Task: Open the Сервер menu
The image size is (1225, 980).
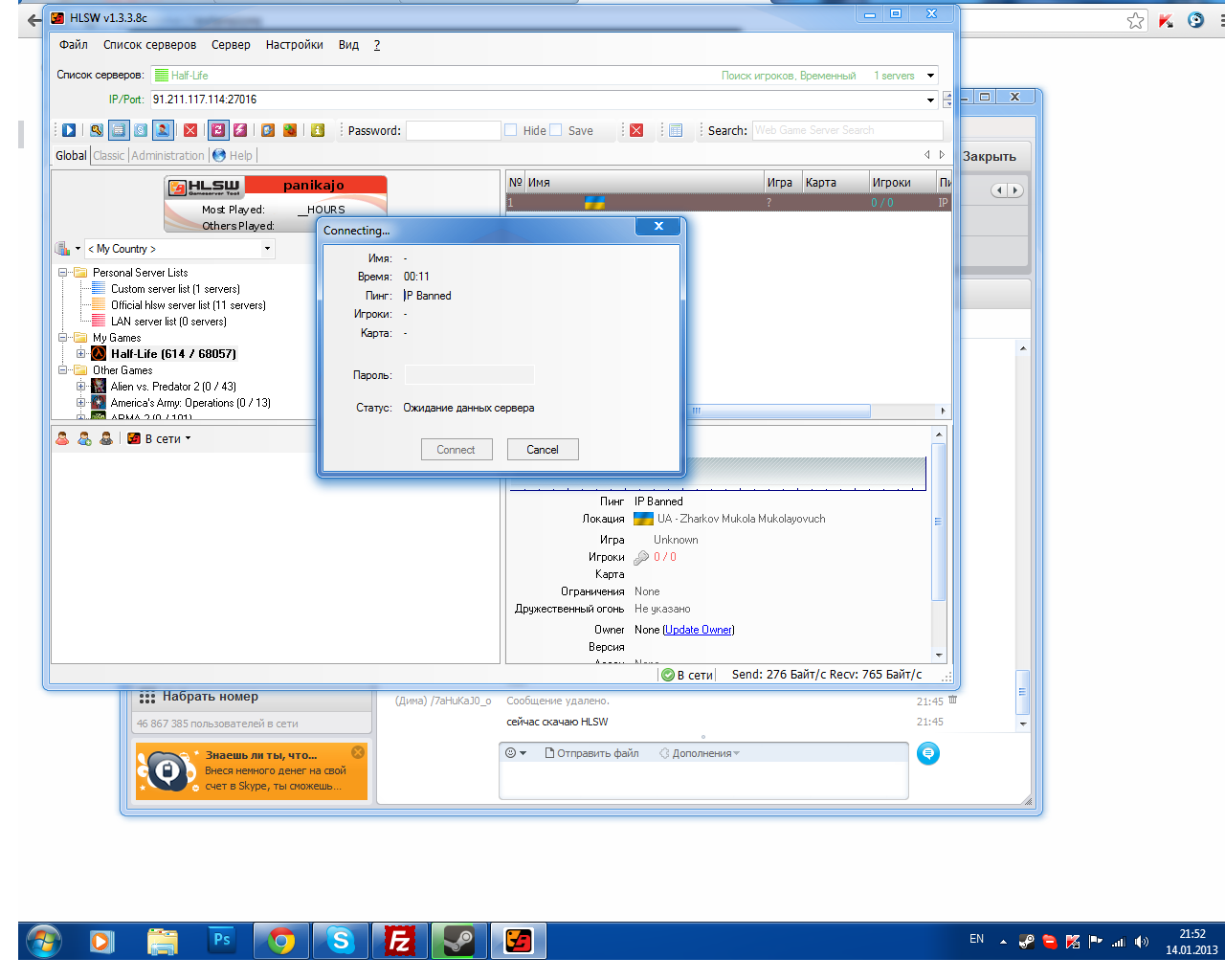Action: 231,45
